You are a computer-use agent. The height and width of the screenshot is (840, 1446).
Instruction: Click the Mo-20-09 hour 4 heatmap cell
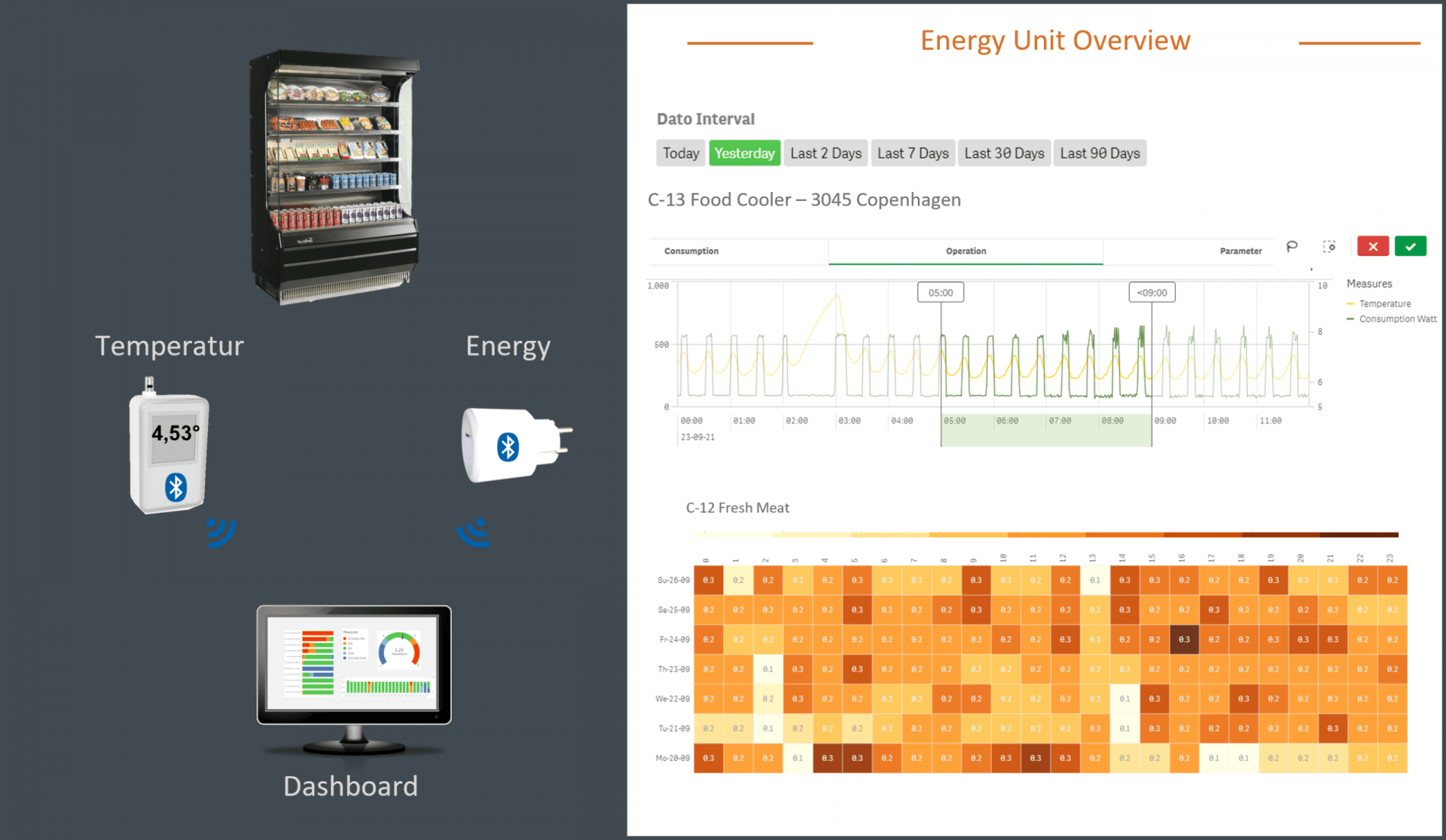click(827, 758)
